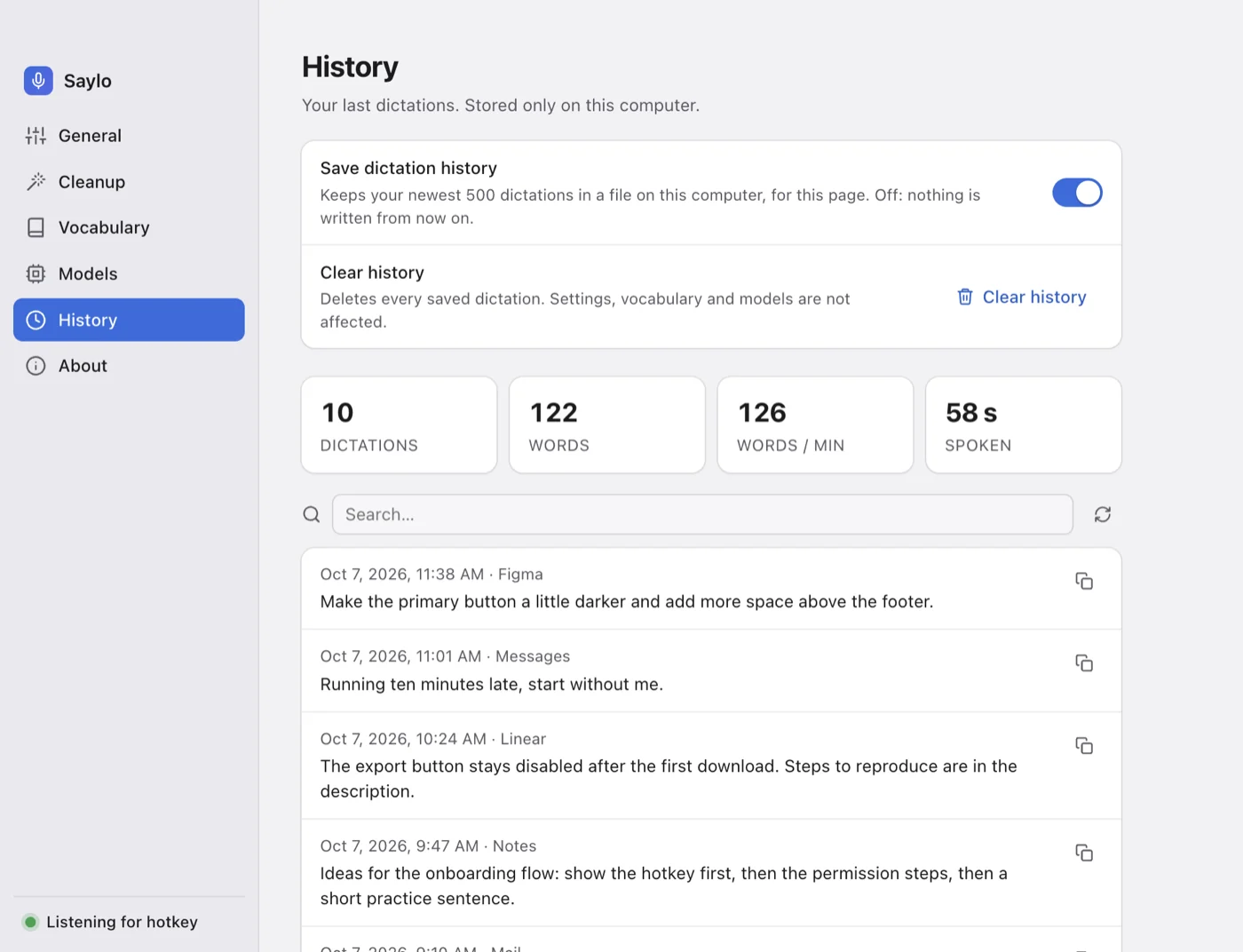This screenshot has width=1243, height=952.
Task: Click 'Running ten minutes late' entry text
Action: pyautogui.click(x=492, y=685)
